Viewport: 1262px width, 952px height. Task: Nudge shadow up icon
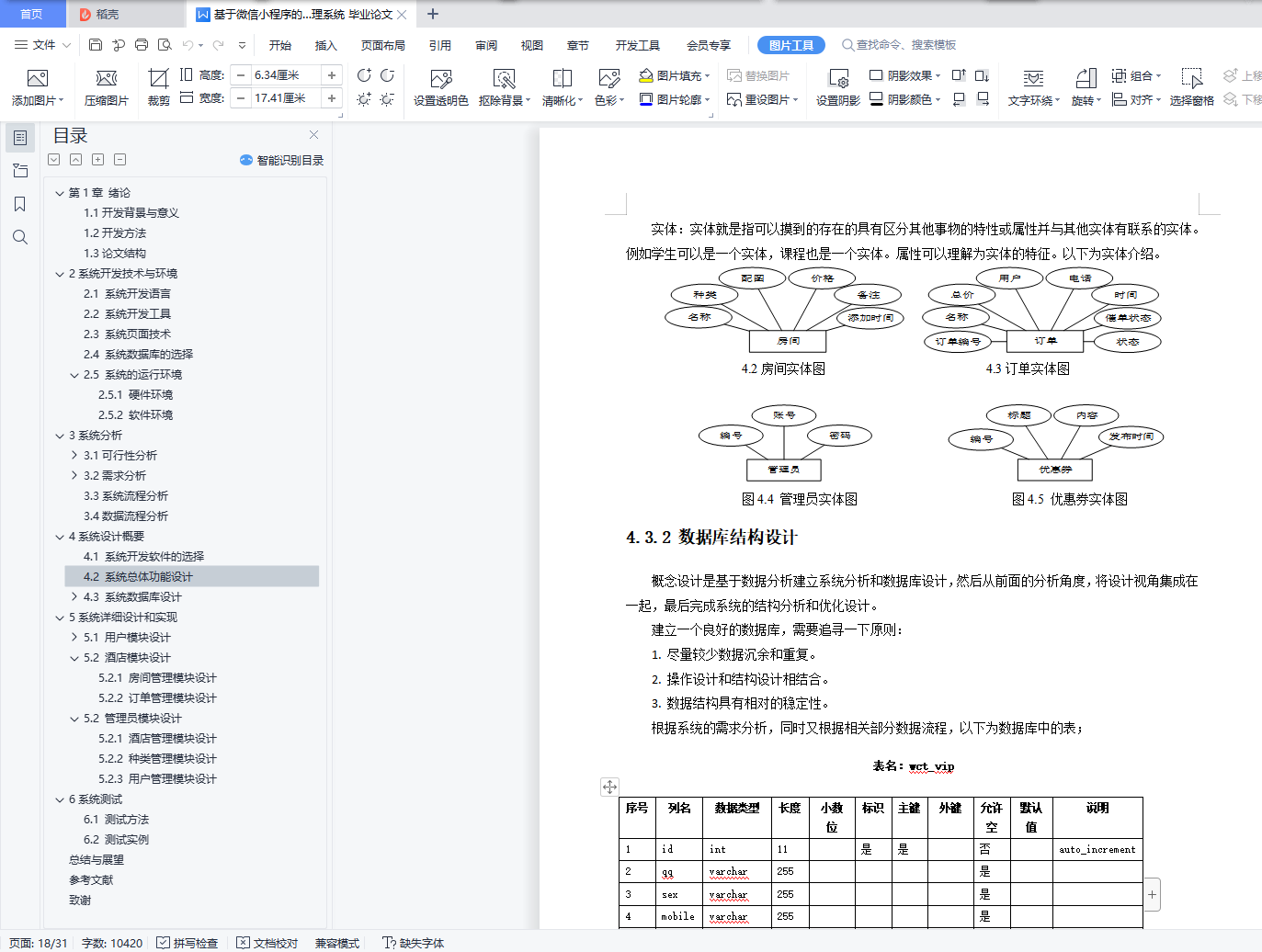point(959,75)
